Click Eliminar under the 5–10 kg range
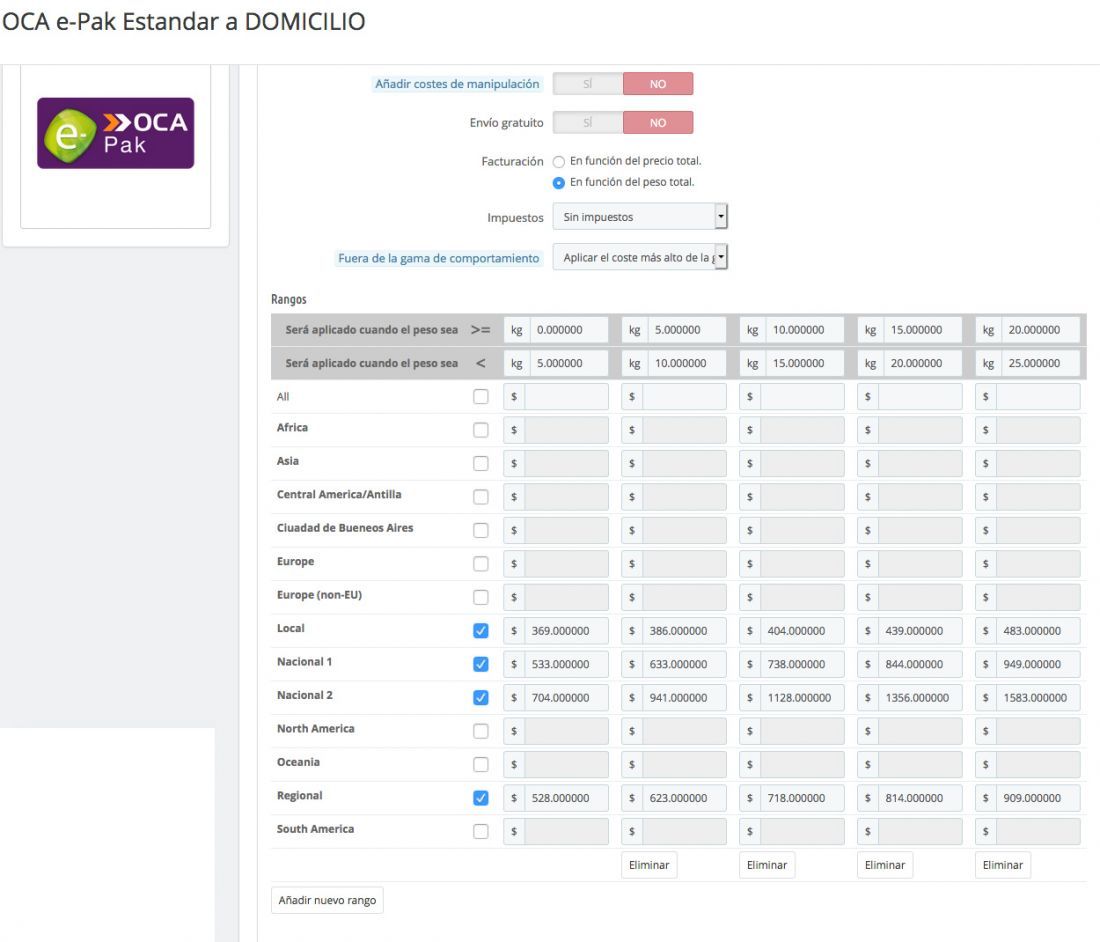Screen dimensions: 1100x942 [649, 865]
